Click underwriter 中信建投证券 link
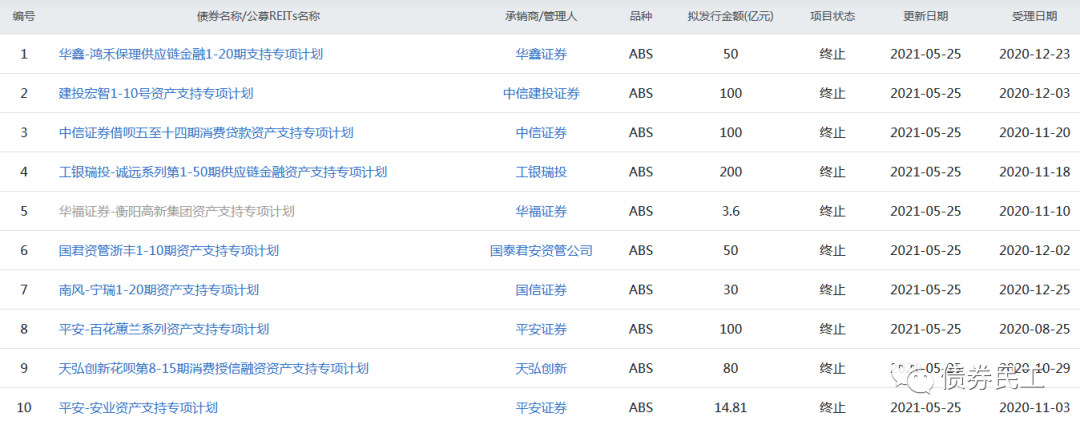 click(541, 93)
